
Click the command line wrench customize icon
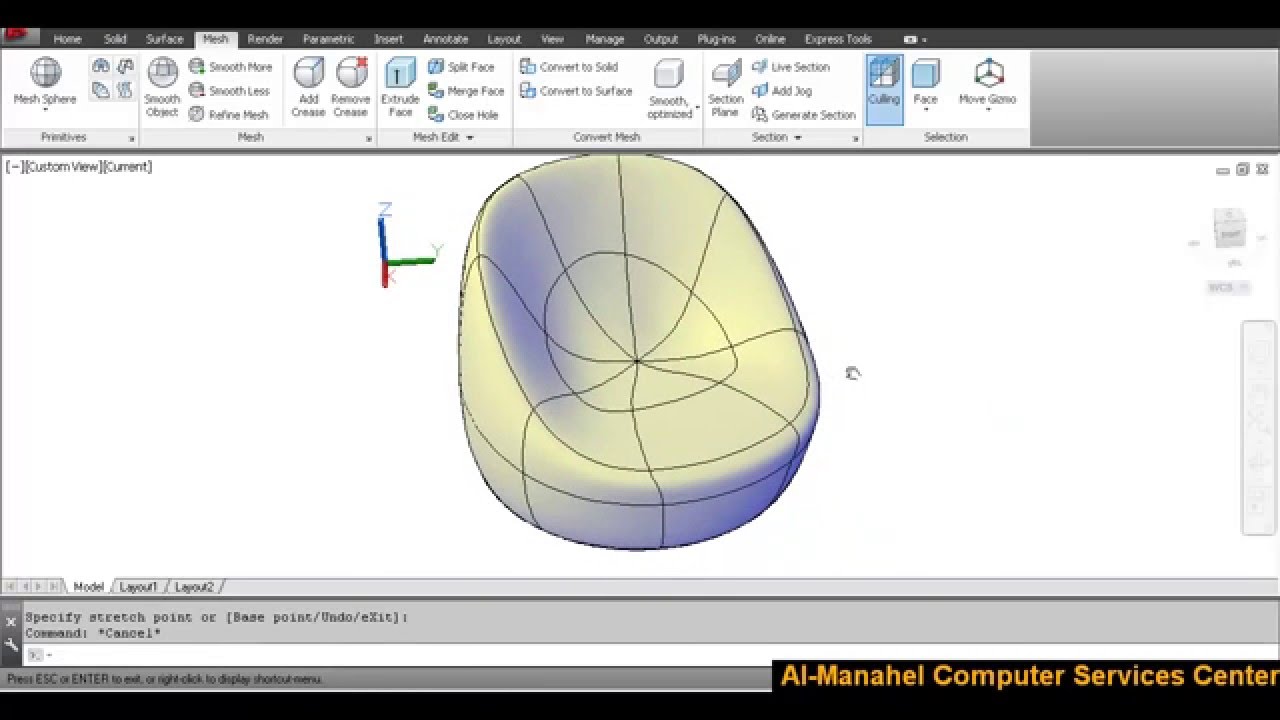pyautogui.click(x=11, y=645)
